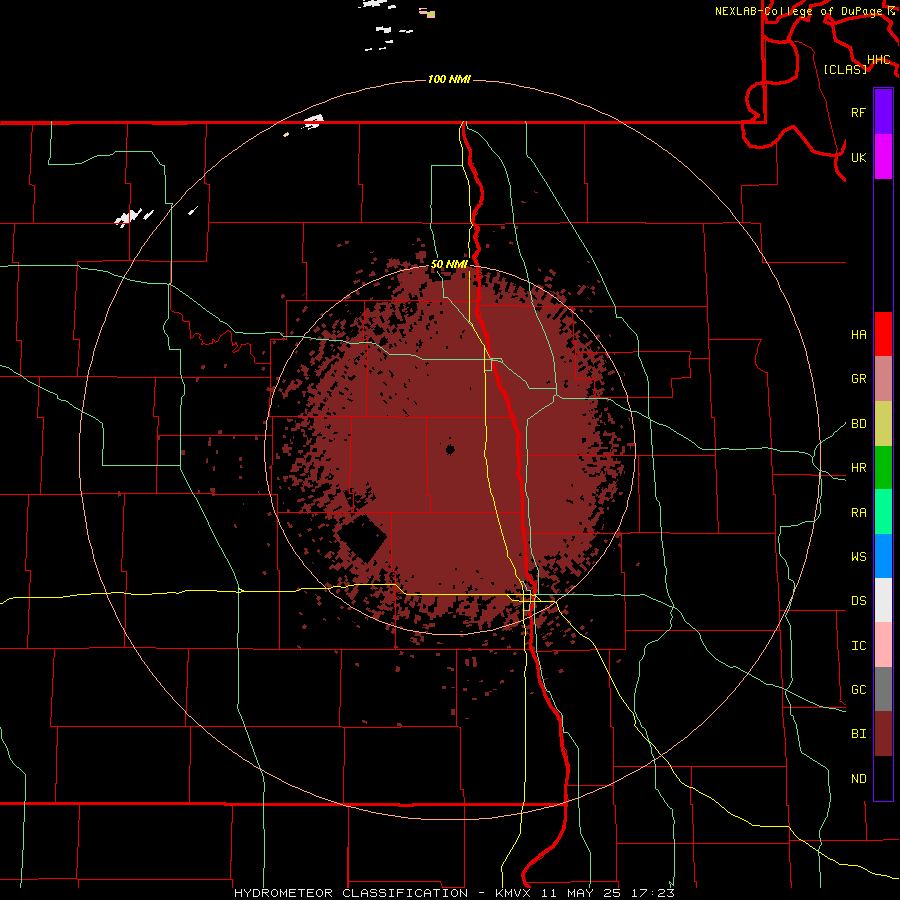Click the ND black legend swatch
Viewport: 900px width, 900px height.
pos(883,778)
